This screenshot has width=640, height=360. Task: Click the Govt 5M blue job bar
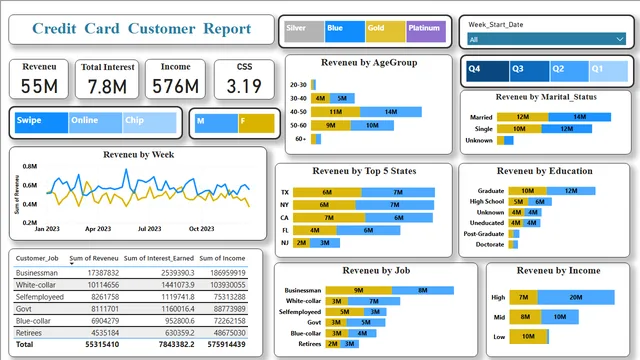click(x=366, y=322)
